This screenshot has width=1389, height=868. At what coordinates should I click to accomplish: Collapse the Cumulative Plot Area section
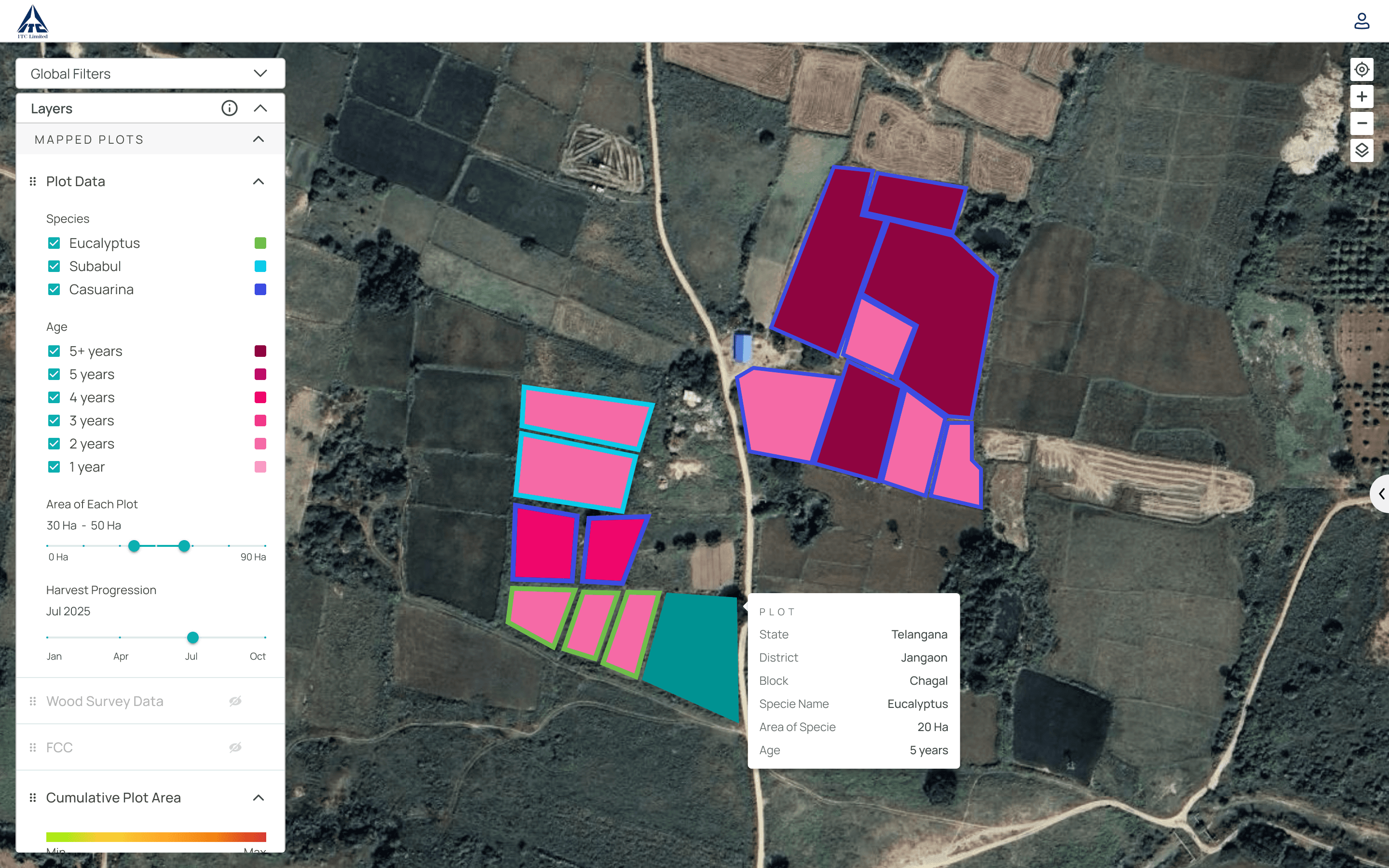259,798
